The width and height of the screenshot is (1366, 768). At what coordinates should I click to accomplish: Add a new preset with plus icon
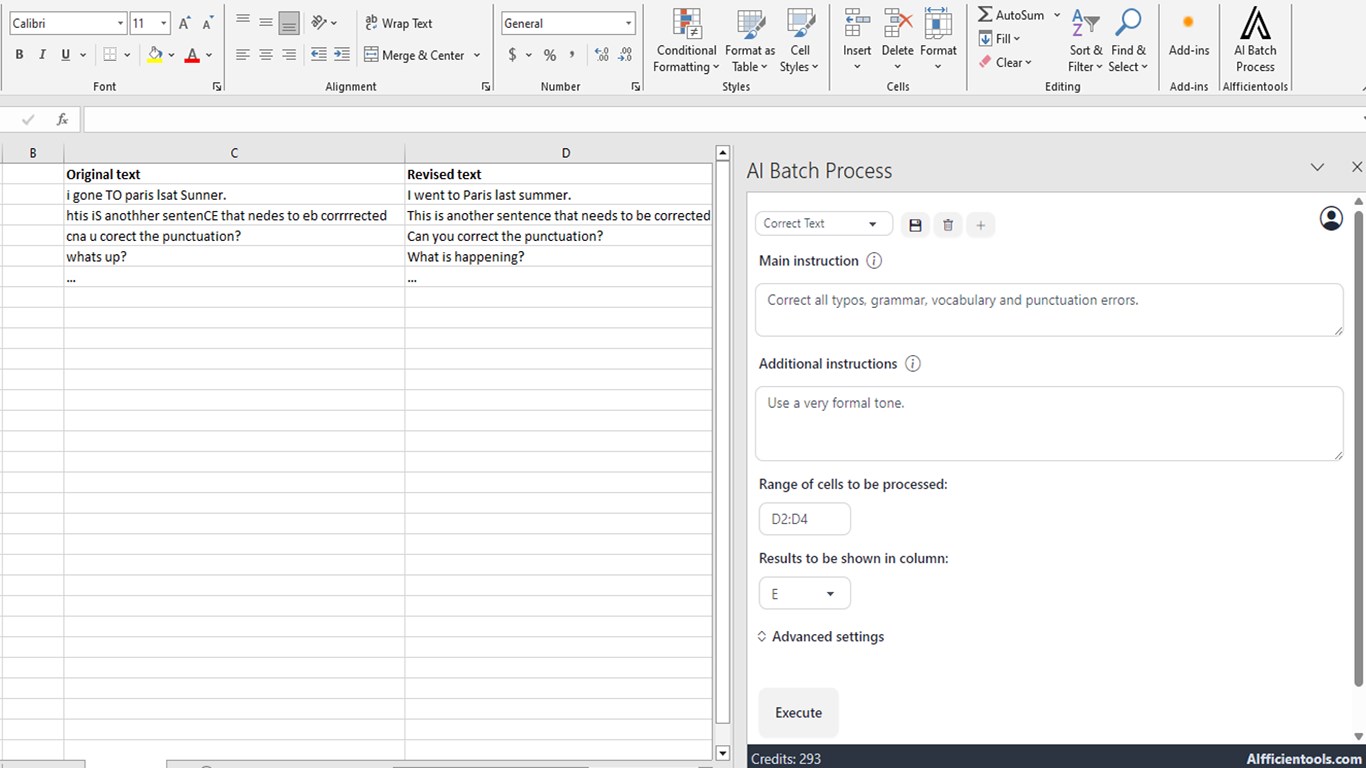point(981,225)
